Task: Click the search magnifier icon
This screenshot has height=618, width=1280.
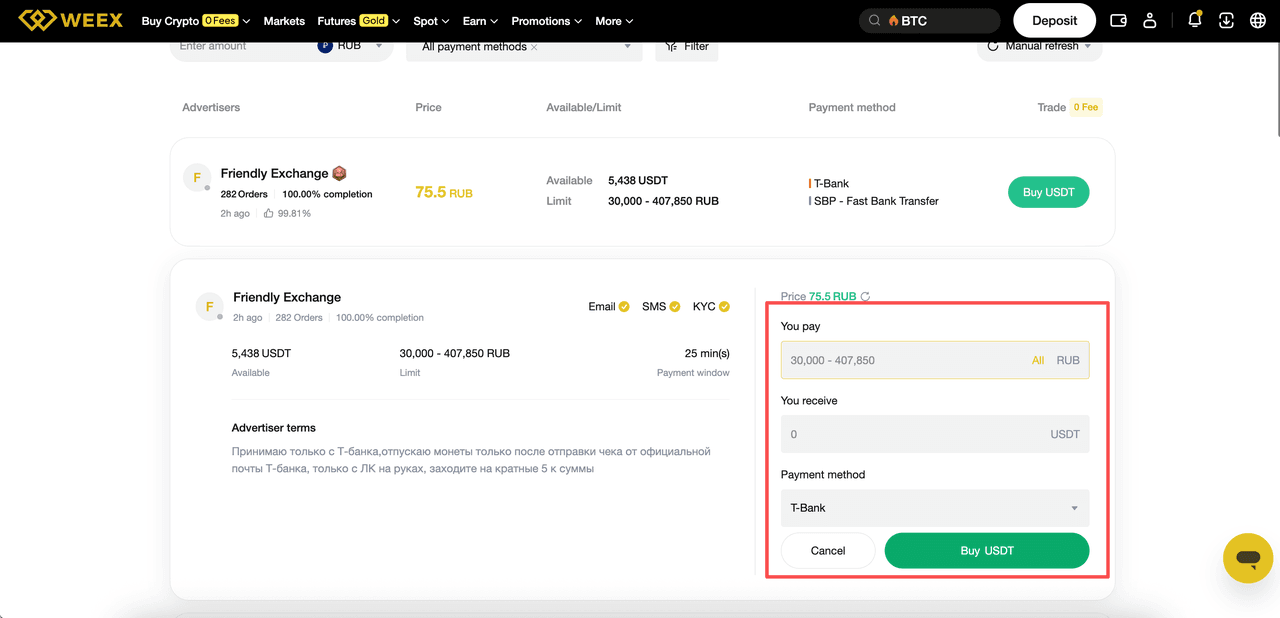Action: point(875,20)
